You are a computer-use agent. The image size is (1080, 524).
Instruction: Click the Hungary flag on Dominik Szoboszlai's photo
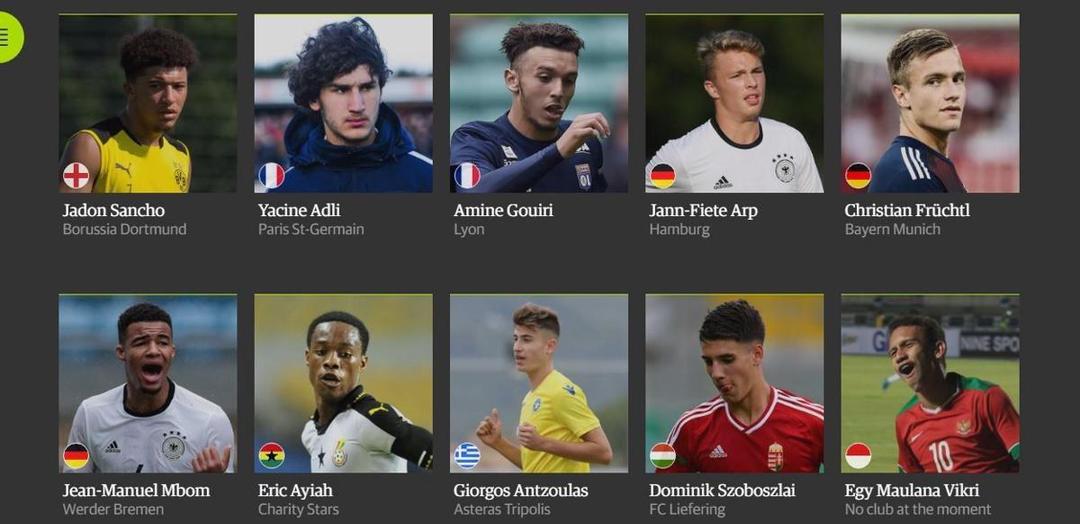[x=663, y=456]
